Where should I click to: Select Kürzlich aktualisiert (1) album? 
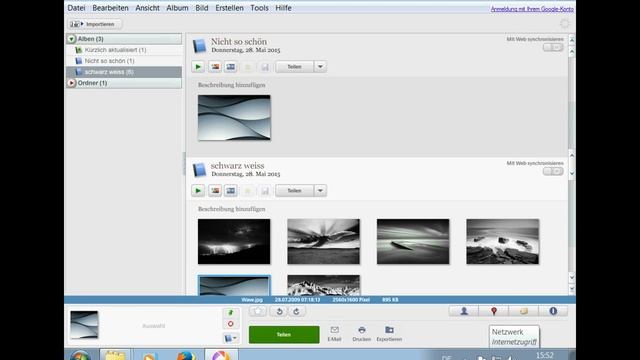[x=124, y=50]
